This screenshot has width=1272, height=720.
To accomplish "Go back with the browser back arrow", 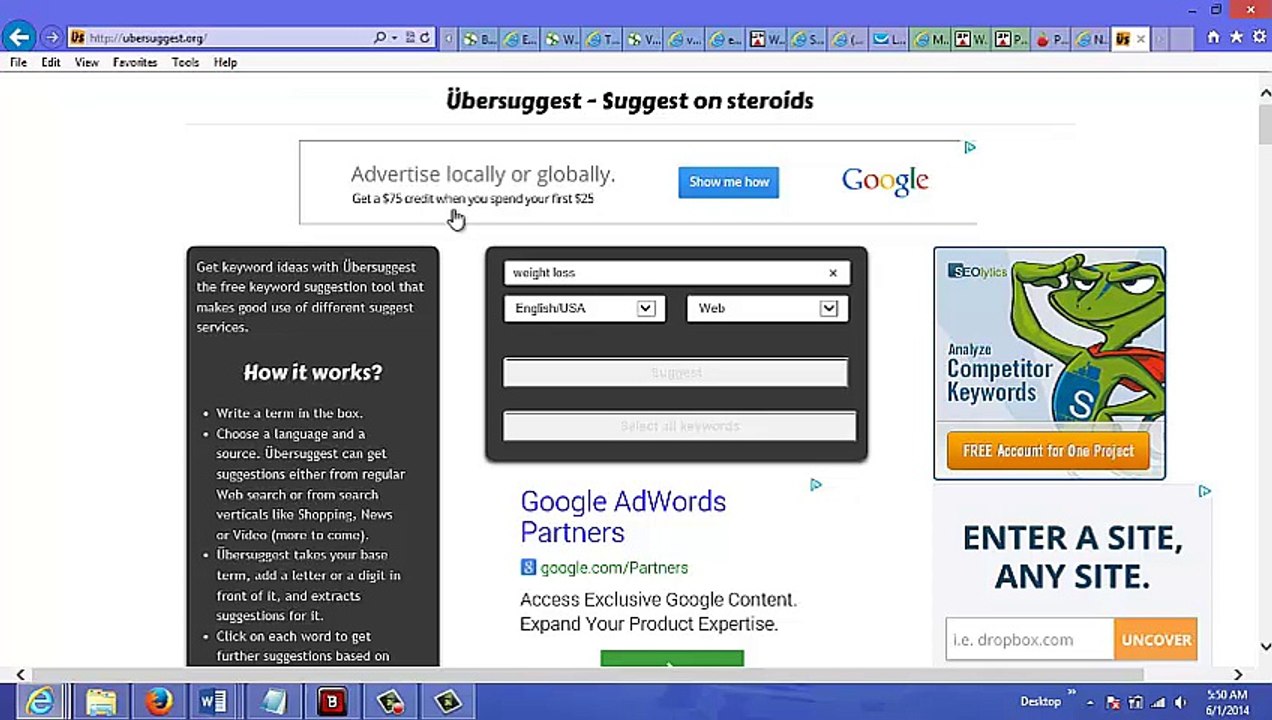I will click(19, 38).
